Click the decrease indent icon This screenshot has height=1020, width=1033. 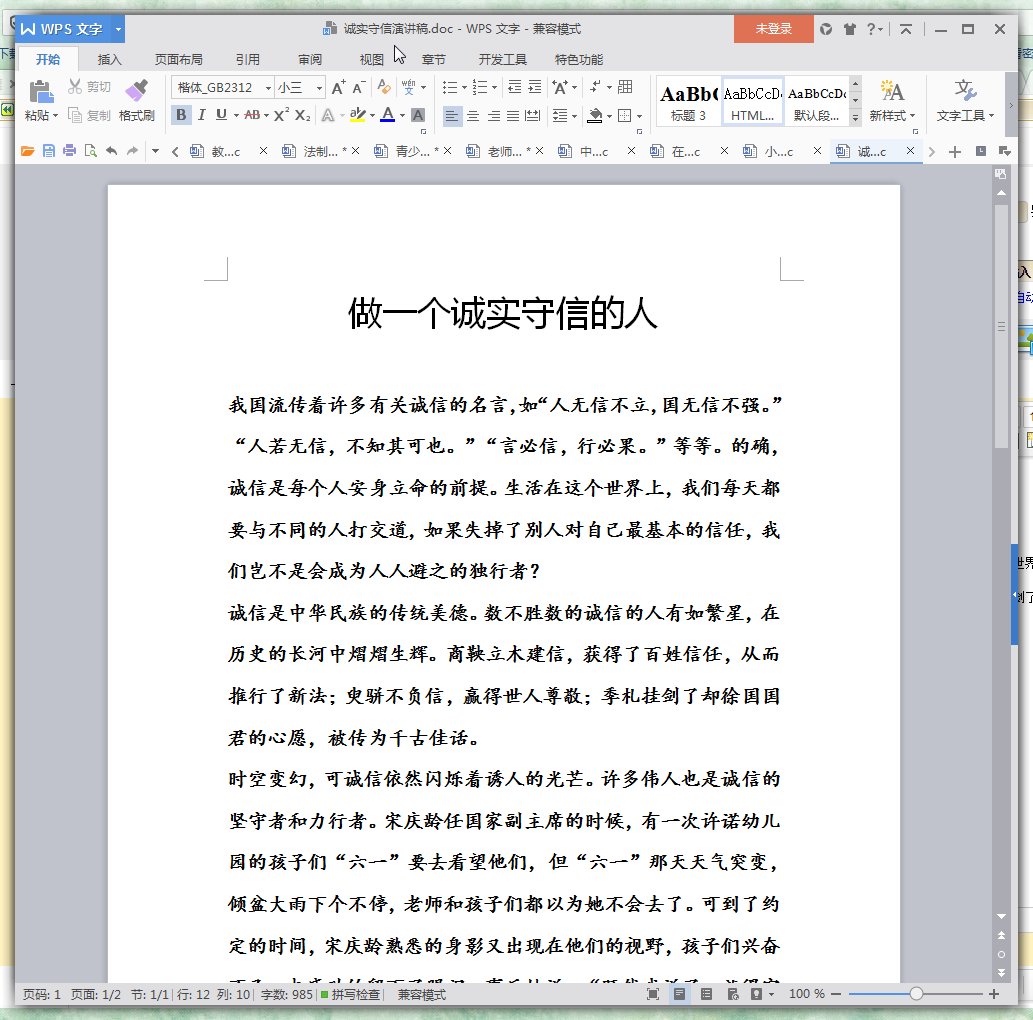[x=515, y=88]
